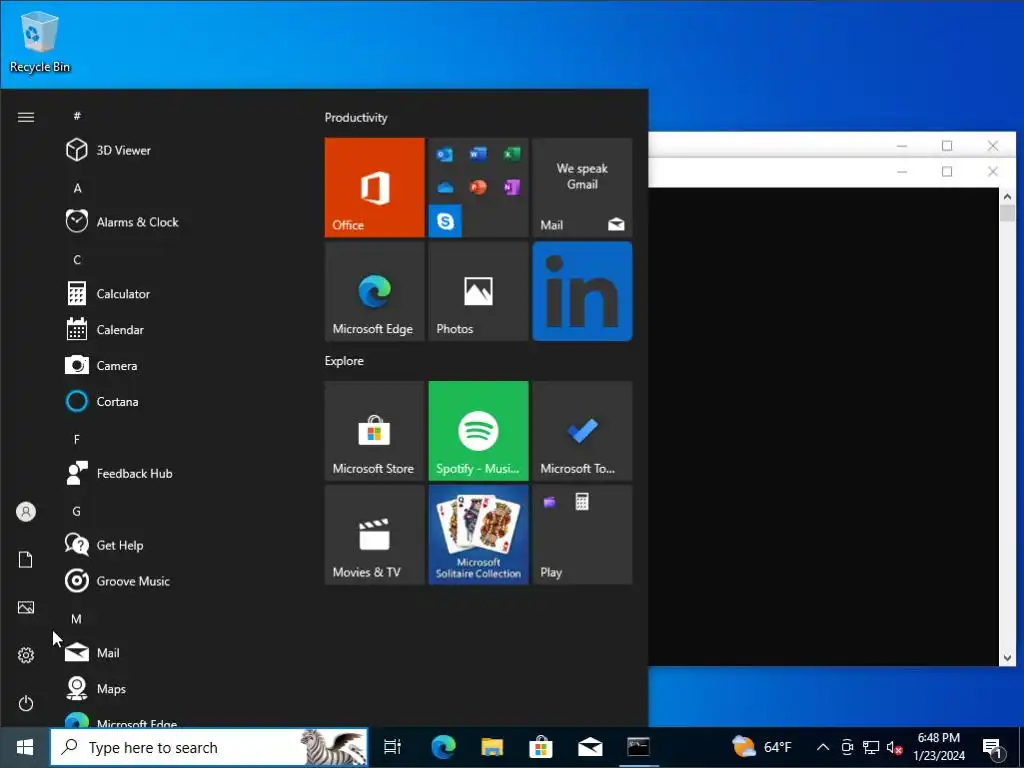This screenshot has width=1024, height=768.
Task: Open the LinkedIn tile
Action: (x=582, y=291)
